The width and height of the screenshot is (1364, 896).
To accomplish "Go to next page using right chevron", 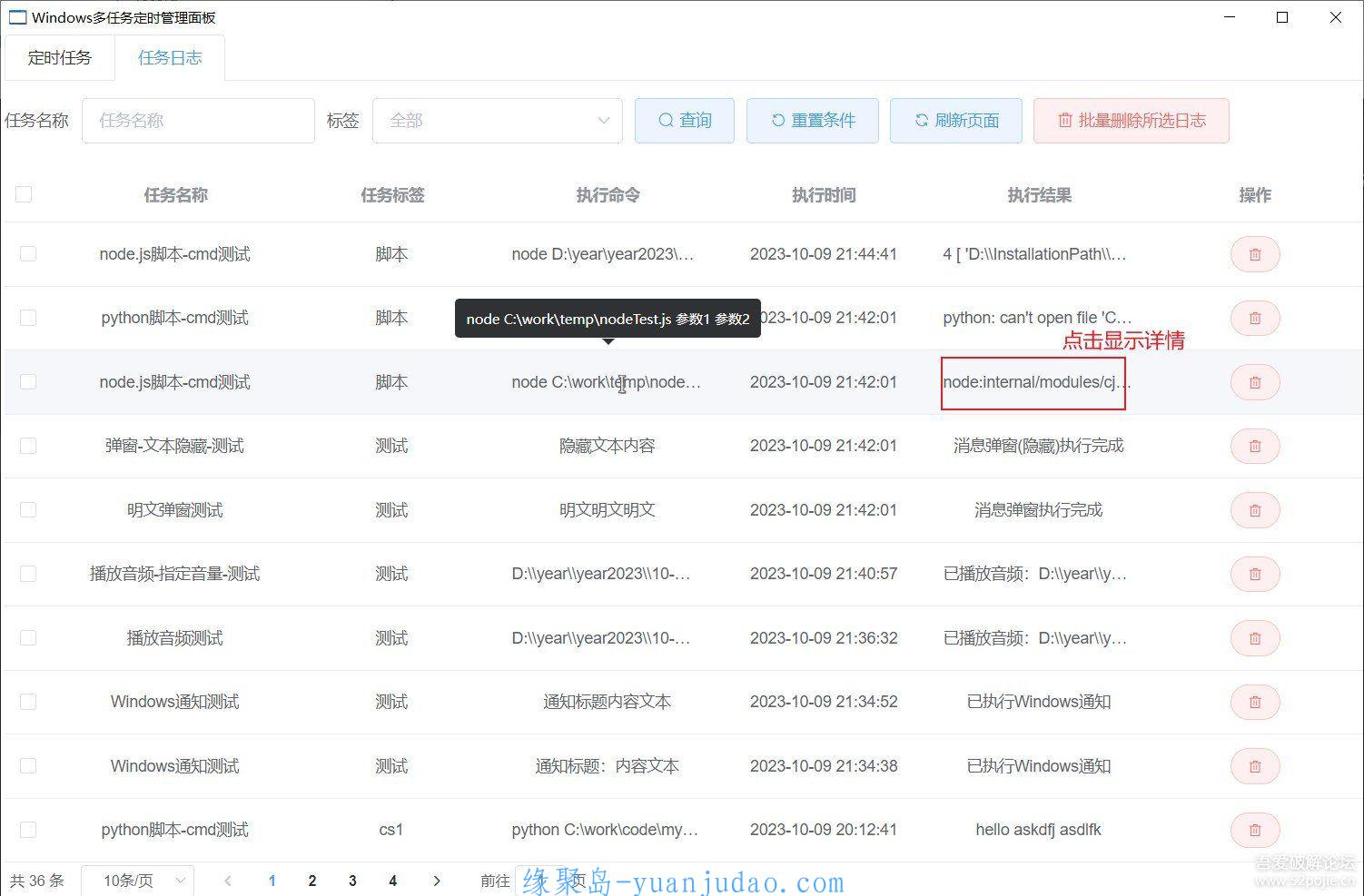I will 437,881.
